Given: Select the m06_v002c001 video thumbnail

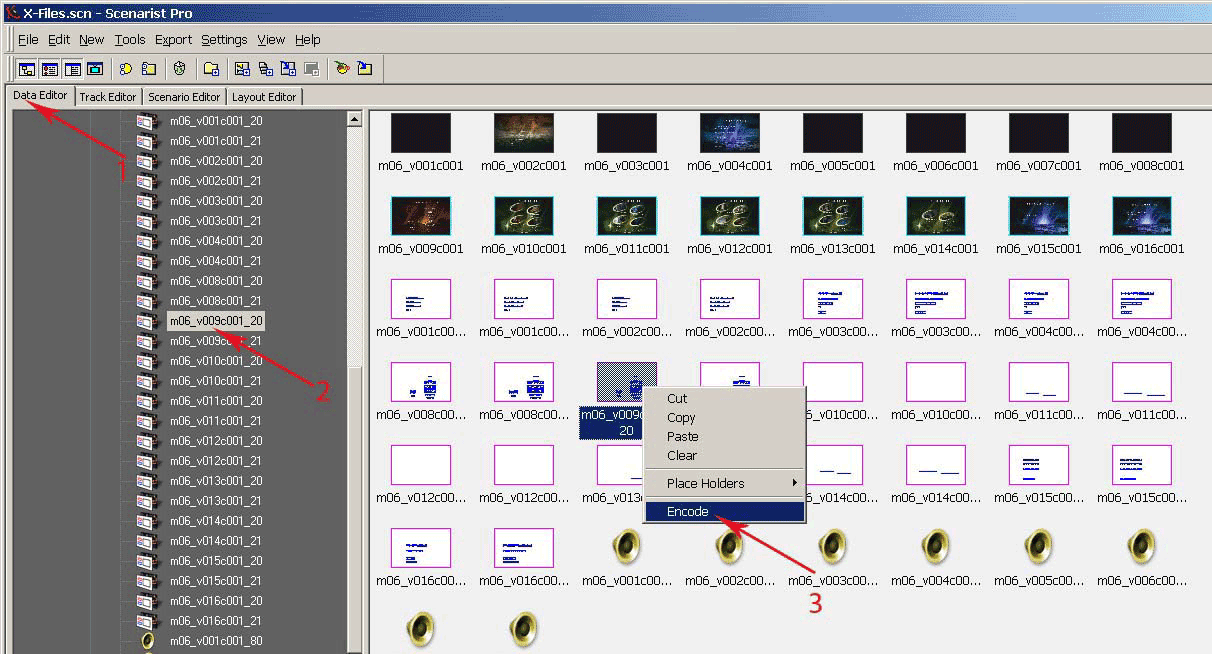Looking at the screenshot, I should tap(524, 133).
